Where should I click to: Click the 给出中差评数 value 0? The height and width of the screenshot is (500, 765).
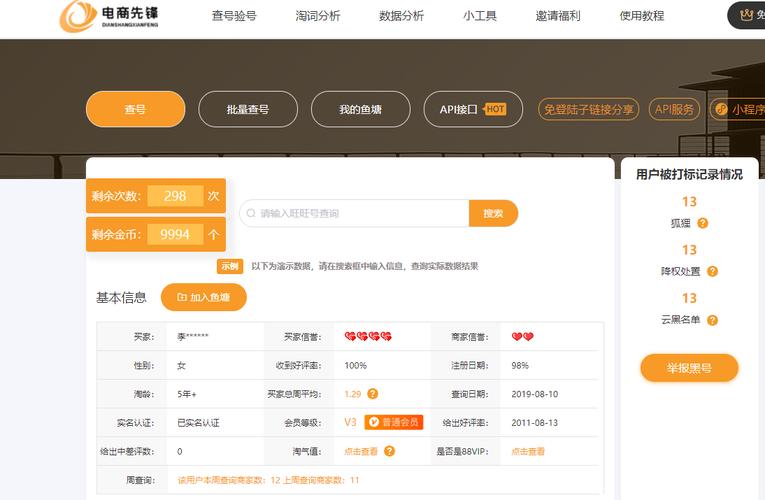180,452
